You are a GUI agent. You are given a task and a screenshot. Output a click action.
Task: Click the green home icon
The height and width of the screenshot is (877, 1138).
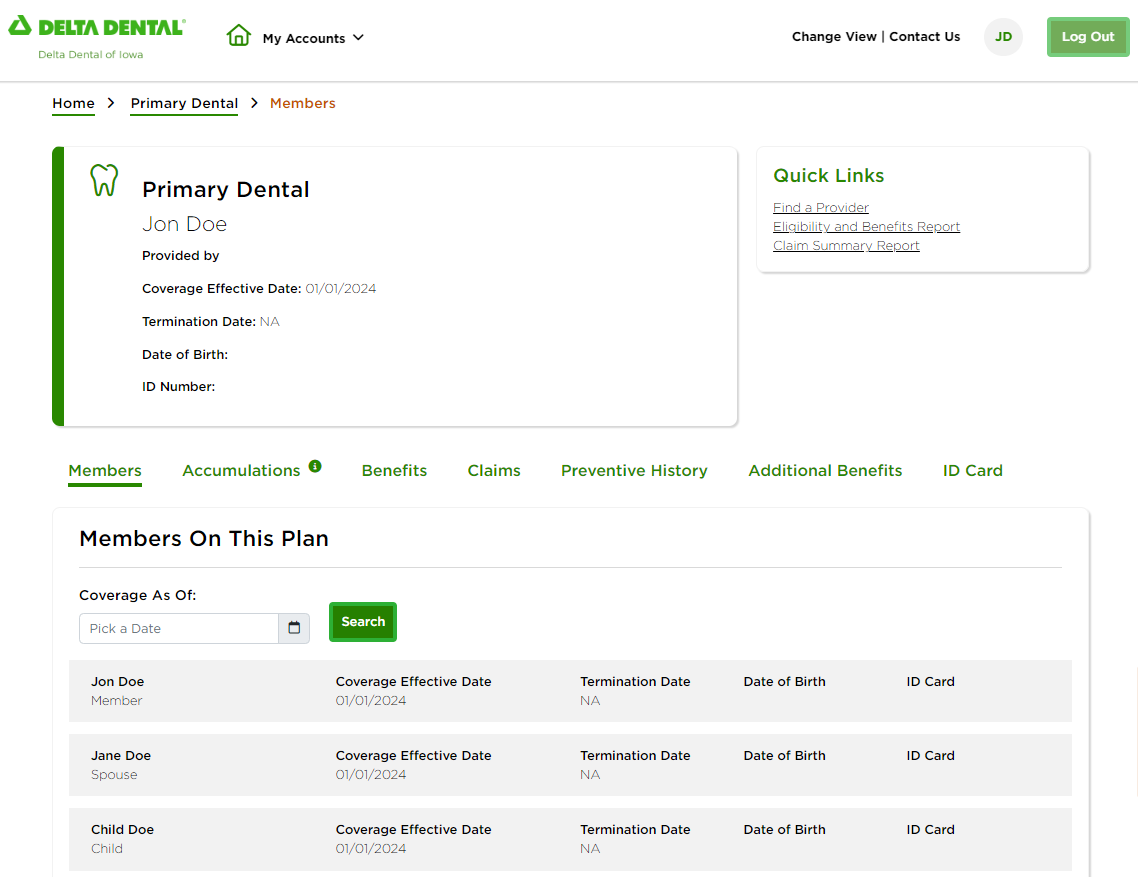point(238,36)
